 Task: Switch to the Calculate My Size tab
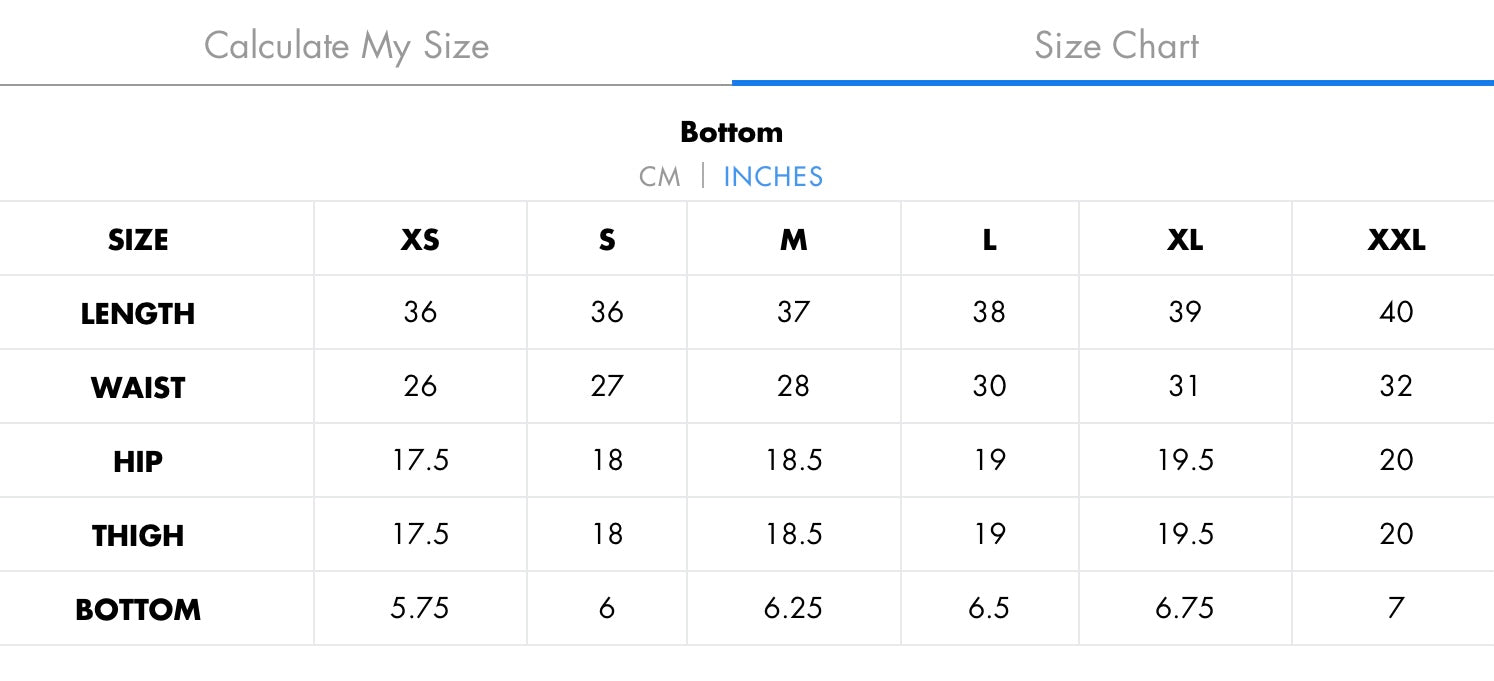point(346,46)
